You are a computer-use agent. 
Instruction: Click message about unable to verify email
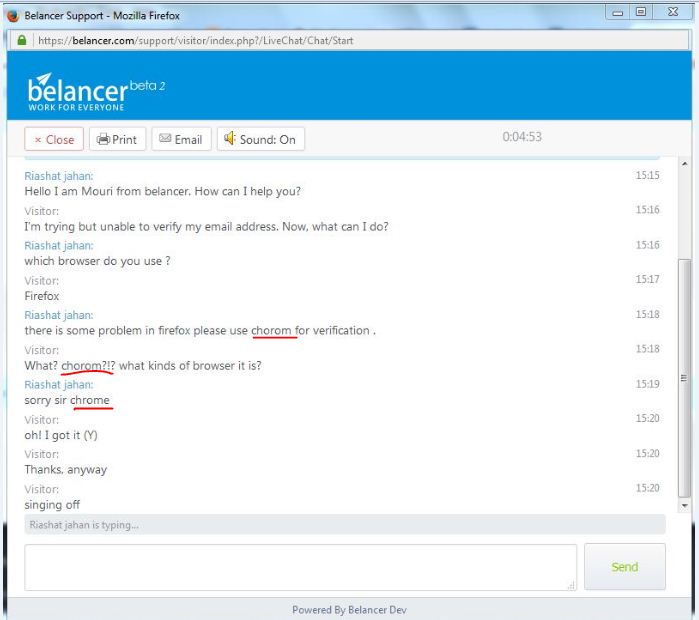click(206, 226)
